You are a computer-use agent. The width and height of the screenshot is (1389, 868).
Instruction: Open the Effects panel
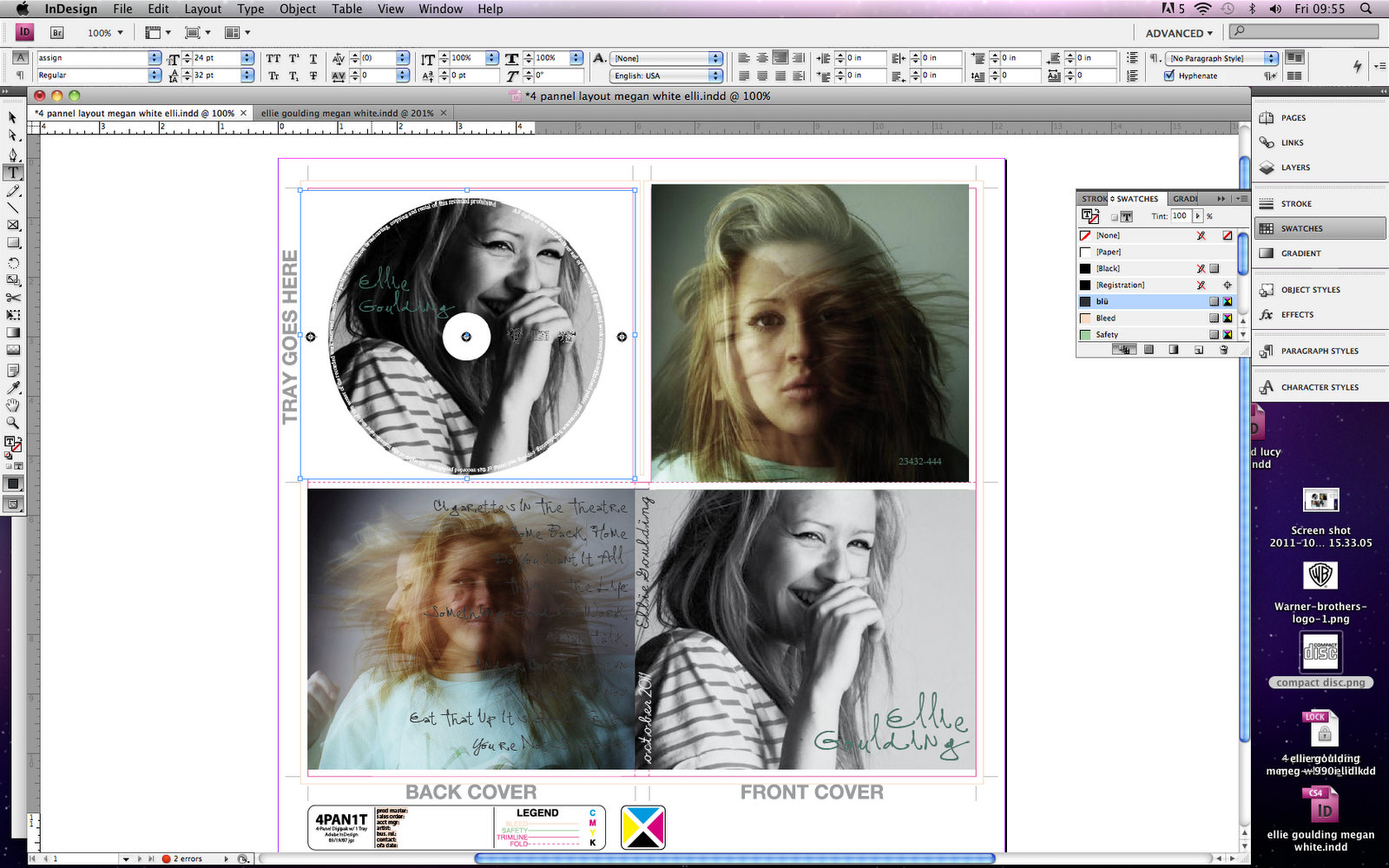point(1297,315)
